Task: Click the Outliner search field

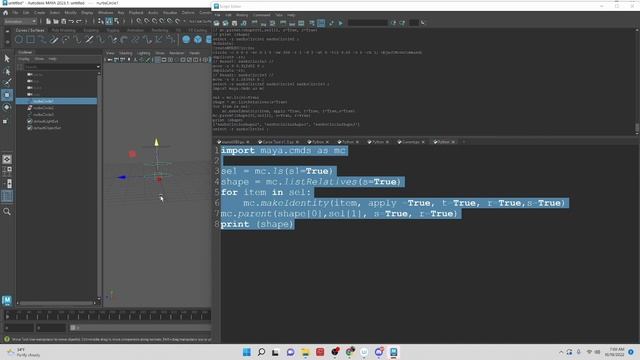Action: point(59,67)
